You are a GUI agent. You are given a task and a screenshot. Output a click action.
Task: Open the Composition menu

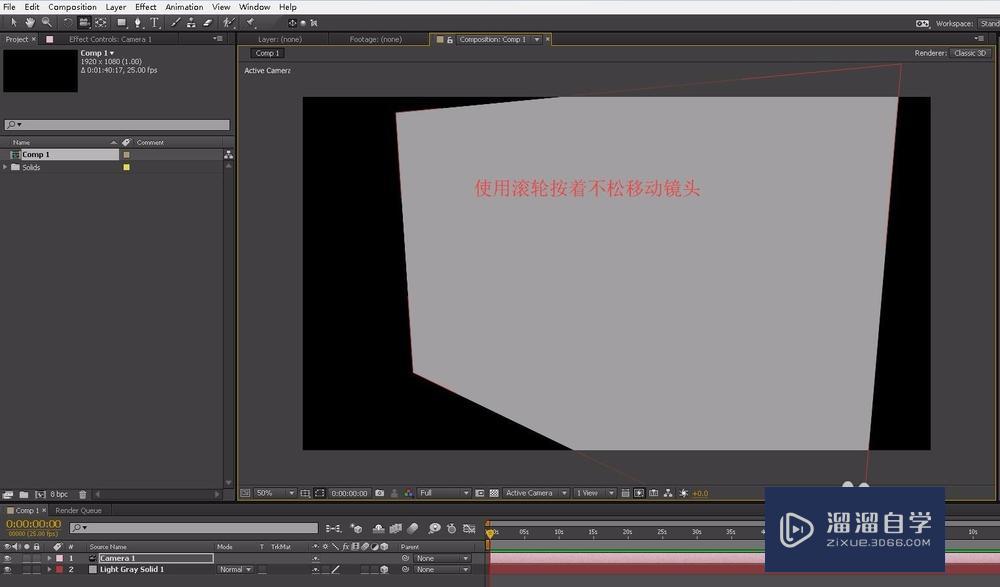pos(72,6)
